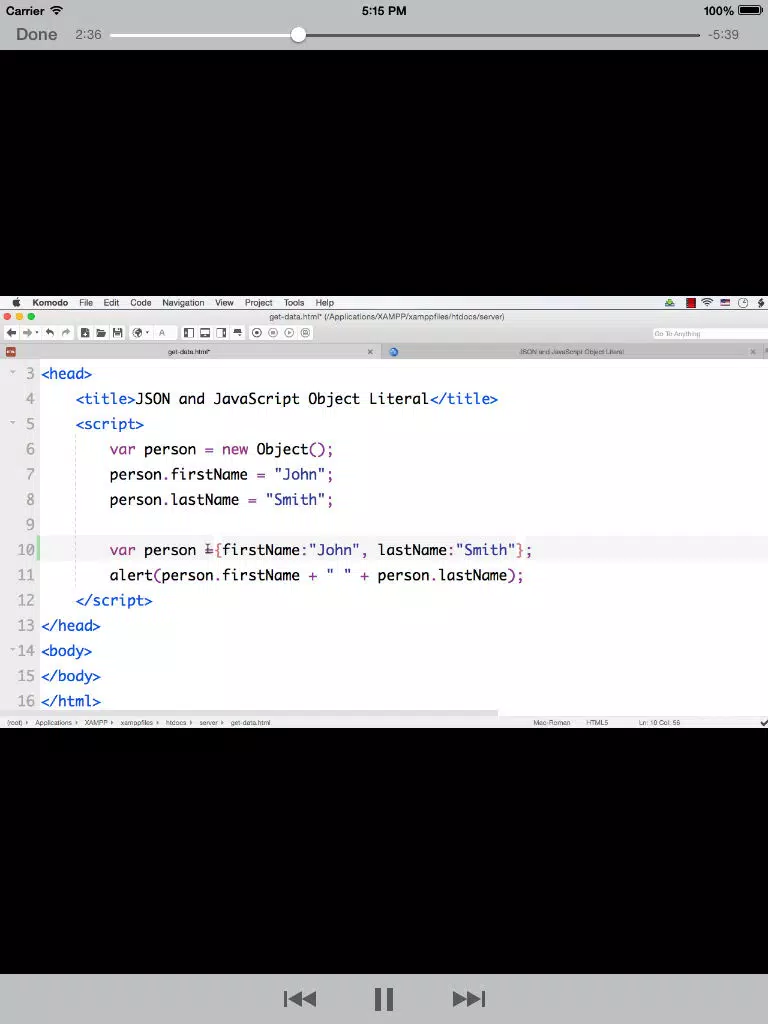
Task: Click the Save Macro to Toolbox icon
Action: tap(306, 332)
